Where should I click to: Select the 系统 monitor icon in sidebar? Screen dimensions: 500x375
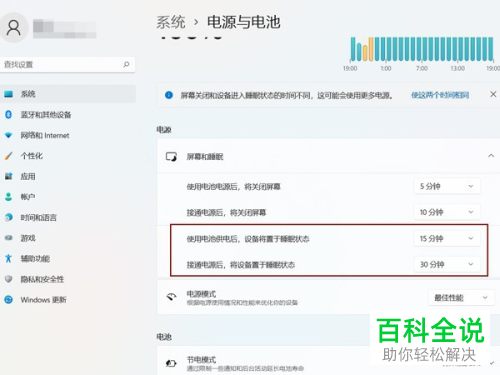coord(8,94)
